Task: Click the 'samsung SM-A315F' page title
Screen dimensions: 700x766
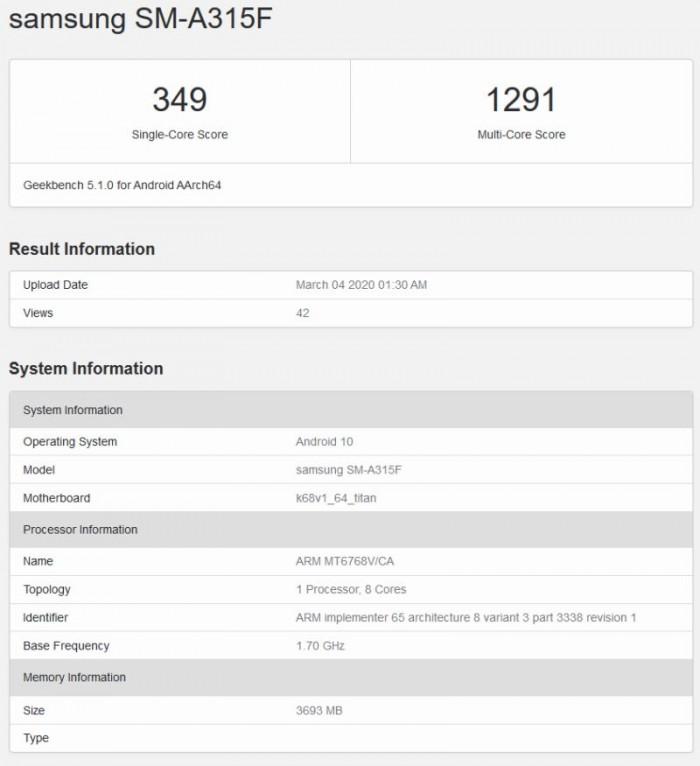Action: tap(141, 19)
